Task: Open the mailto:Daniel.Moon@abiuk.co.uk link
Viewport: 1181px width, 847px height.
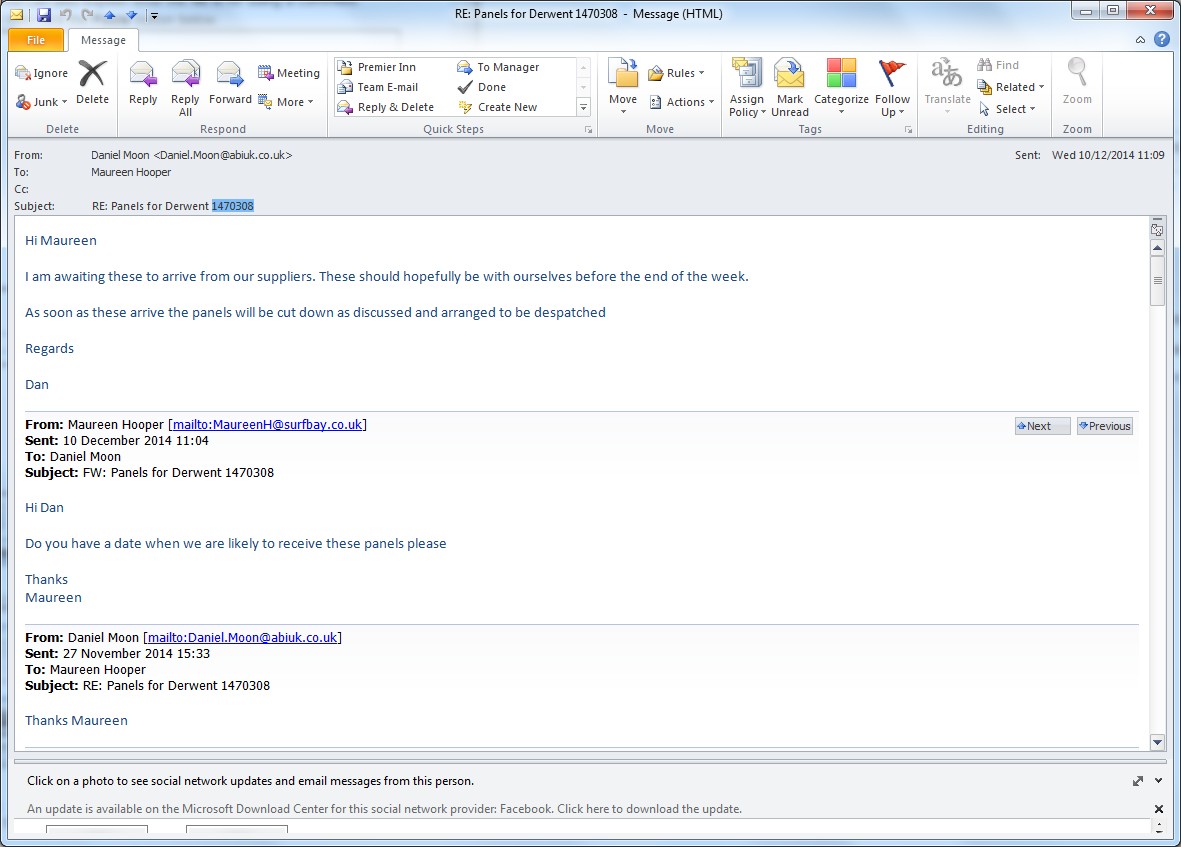Action: coord(243,638)
